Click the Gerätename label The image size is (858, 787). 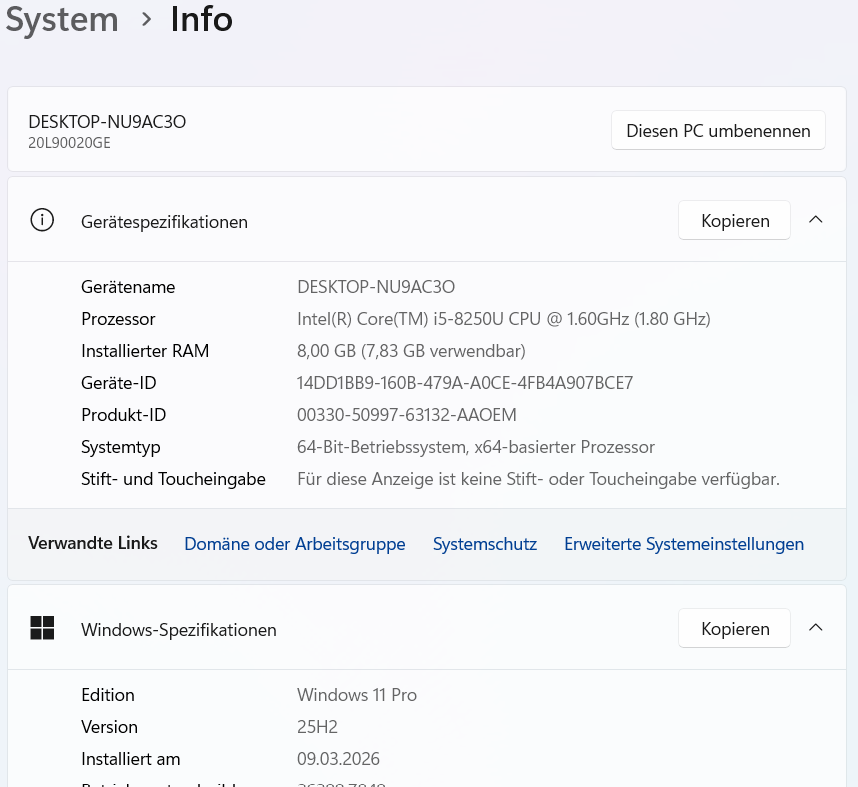(128, 287)
